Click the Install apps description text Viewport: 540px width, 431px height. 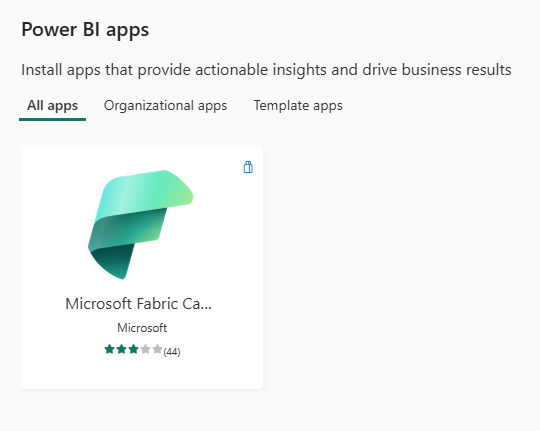266,70
